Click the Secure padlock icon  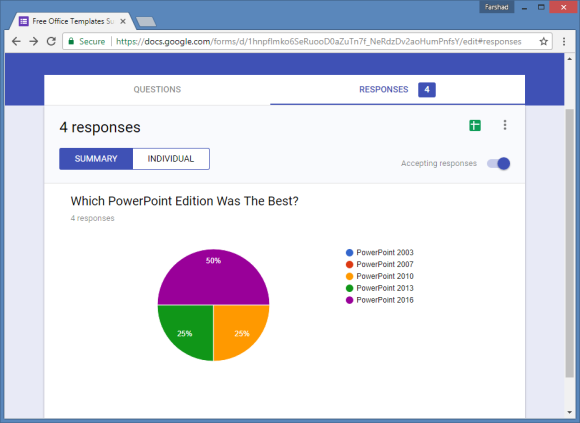tap(71, 41)
